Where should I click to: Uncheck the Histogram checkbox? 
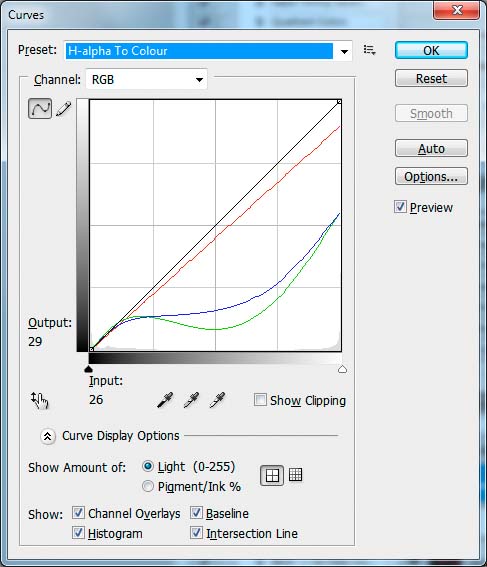78,533
